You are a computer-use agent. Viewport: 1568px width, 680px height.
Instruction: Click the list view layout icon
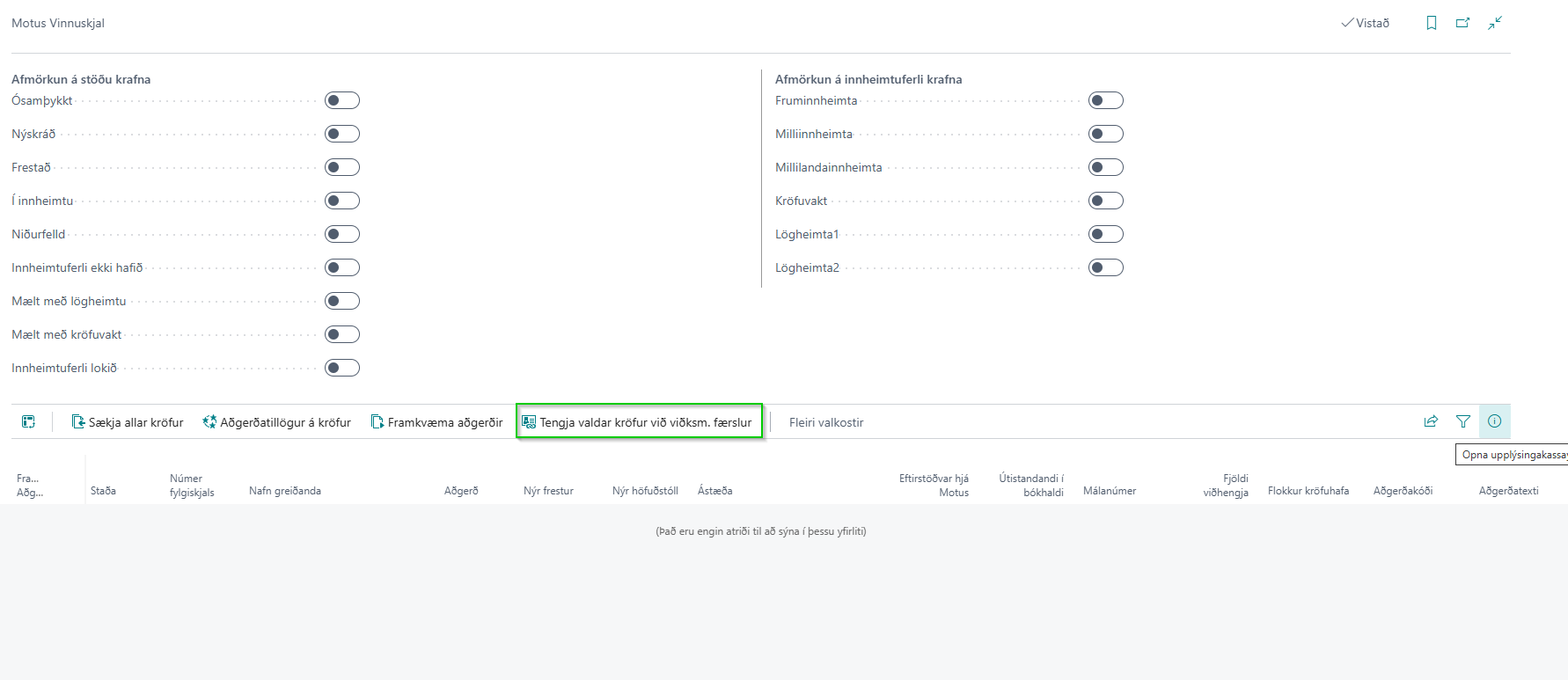(28, 422)
